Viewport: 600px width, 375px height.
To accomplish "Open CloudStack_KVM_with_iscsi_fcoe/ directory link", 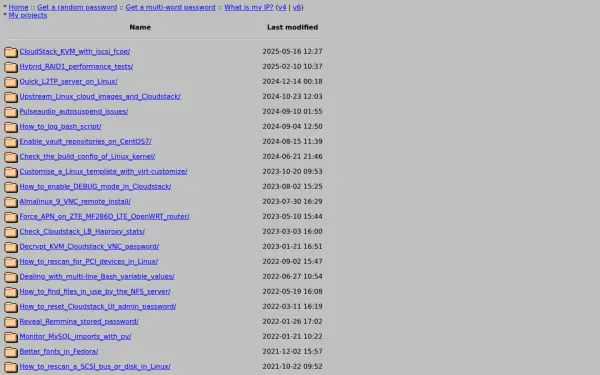I will 75,51.
